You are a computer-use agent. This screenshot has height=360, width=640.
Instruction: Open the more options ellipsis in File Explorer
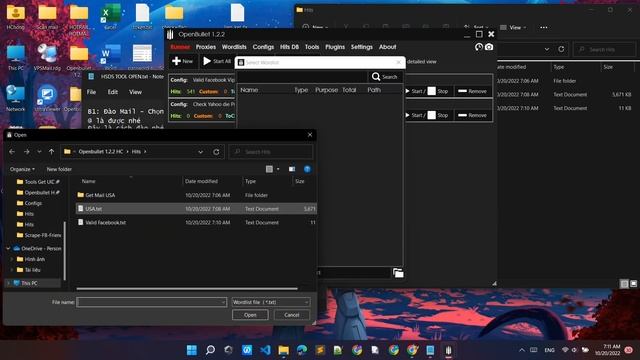(x=544, y=27)
